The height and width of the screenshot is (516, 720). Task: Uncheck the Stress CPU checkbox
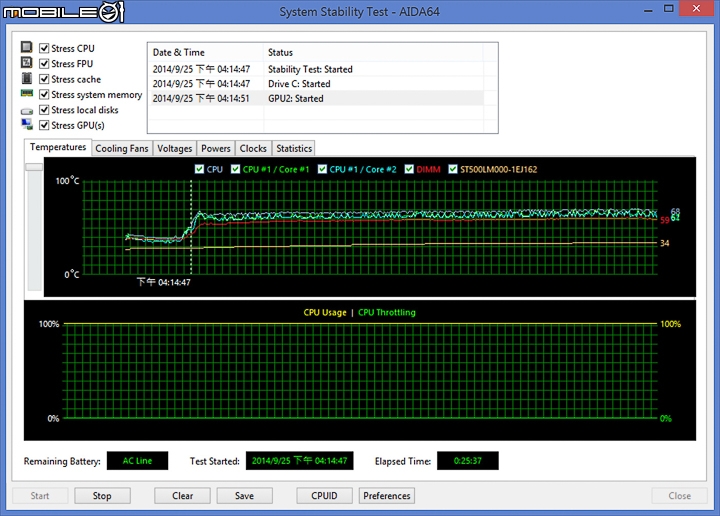click(44, 48)
